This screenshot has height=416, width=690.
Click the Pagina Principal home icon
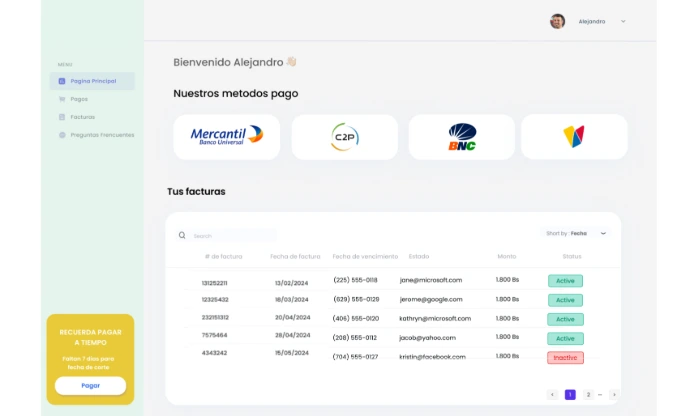pyautogui.click(x=62, y=81)
